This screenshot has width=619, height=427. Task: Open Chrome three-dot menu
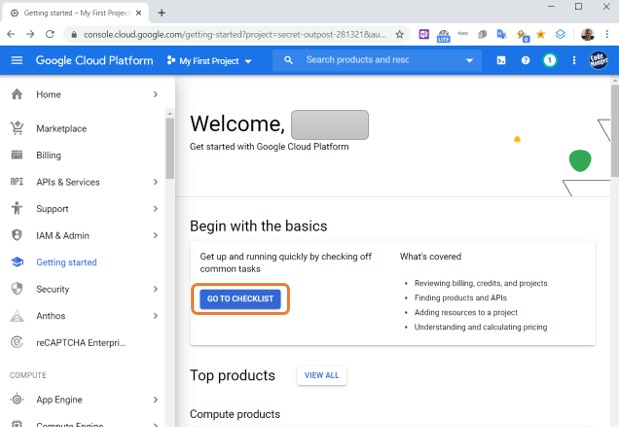pos(607,34)
